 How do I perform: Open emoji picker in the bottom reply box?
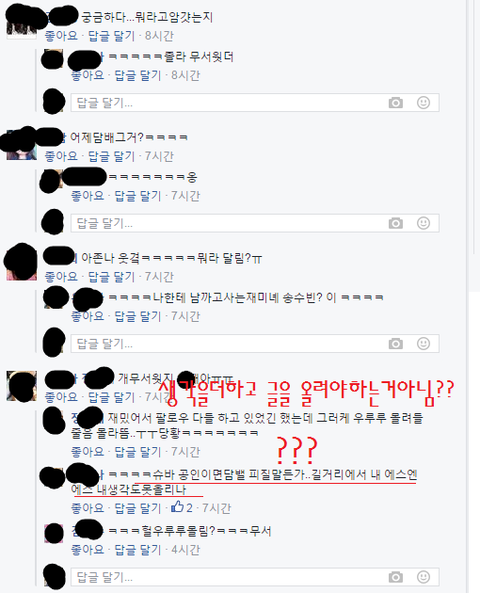pyautogui.click(x=423, y=577)
